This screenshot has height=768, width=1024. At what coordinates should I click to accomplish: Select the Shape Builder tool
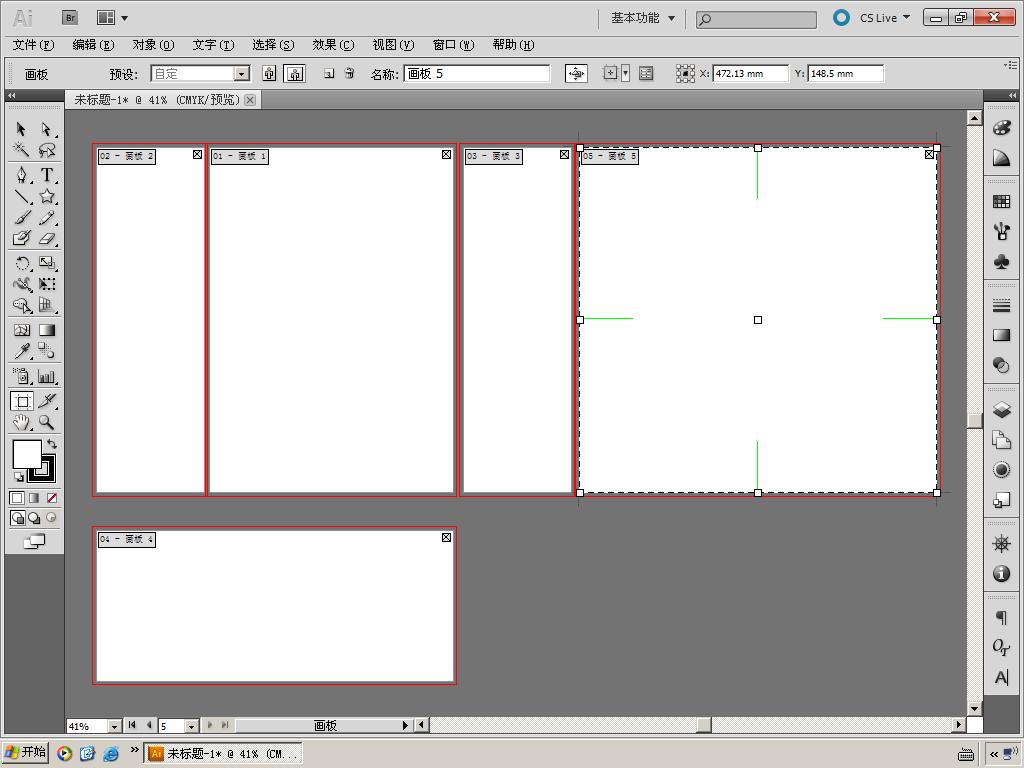point(22,305)
